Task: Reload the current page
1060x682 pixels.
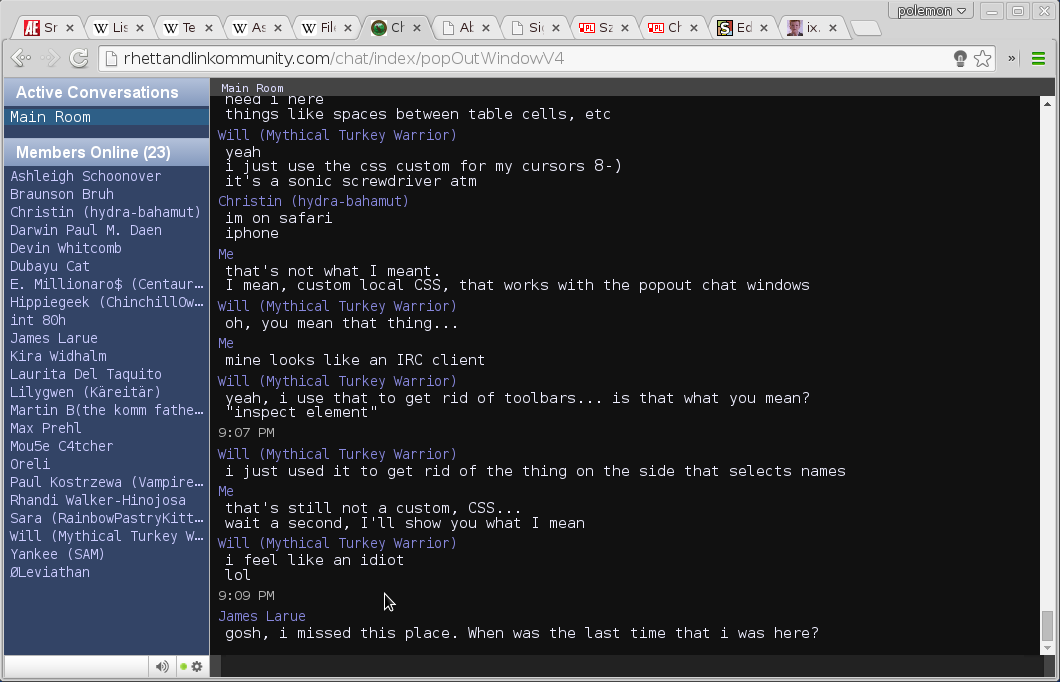Action: coord(79,59)
